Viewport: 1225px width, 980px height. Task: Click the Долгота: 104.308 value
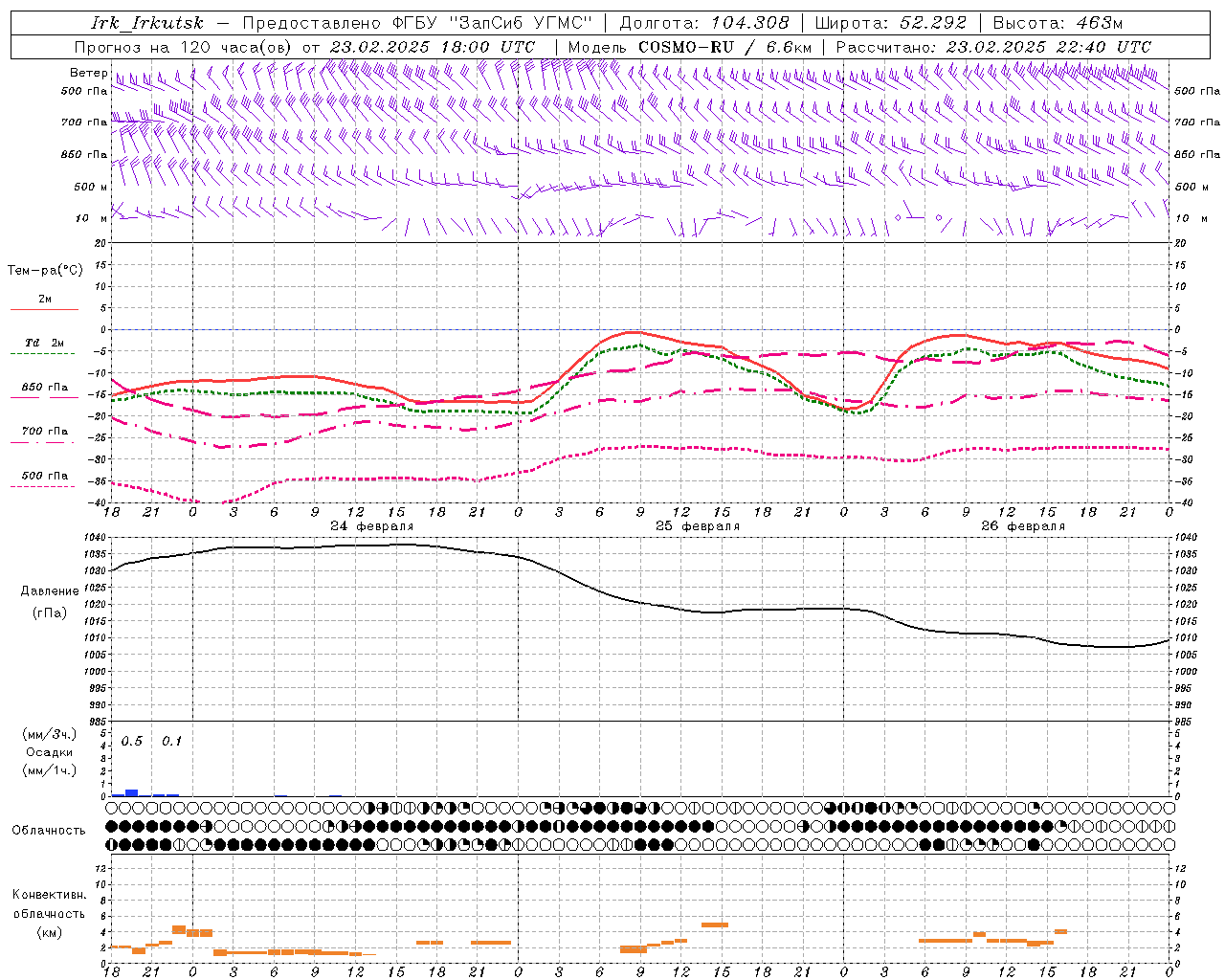[x=704, y=23]
